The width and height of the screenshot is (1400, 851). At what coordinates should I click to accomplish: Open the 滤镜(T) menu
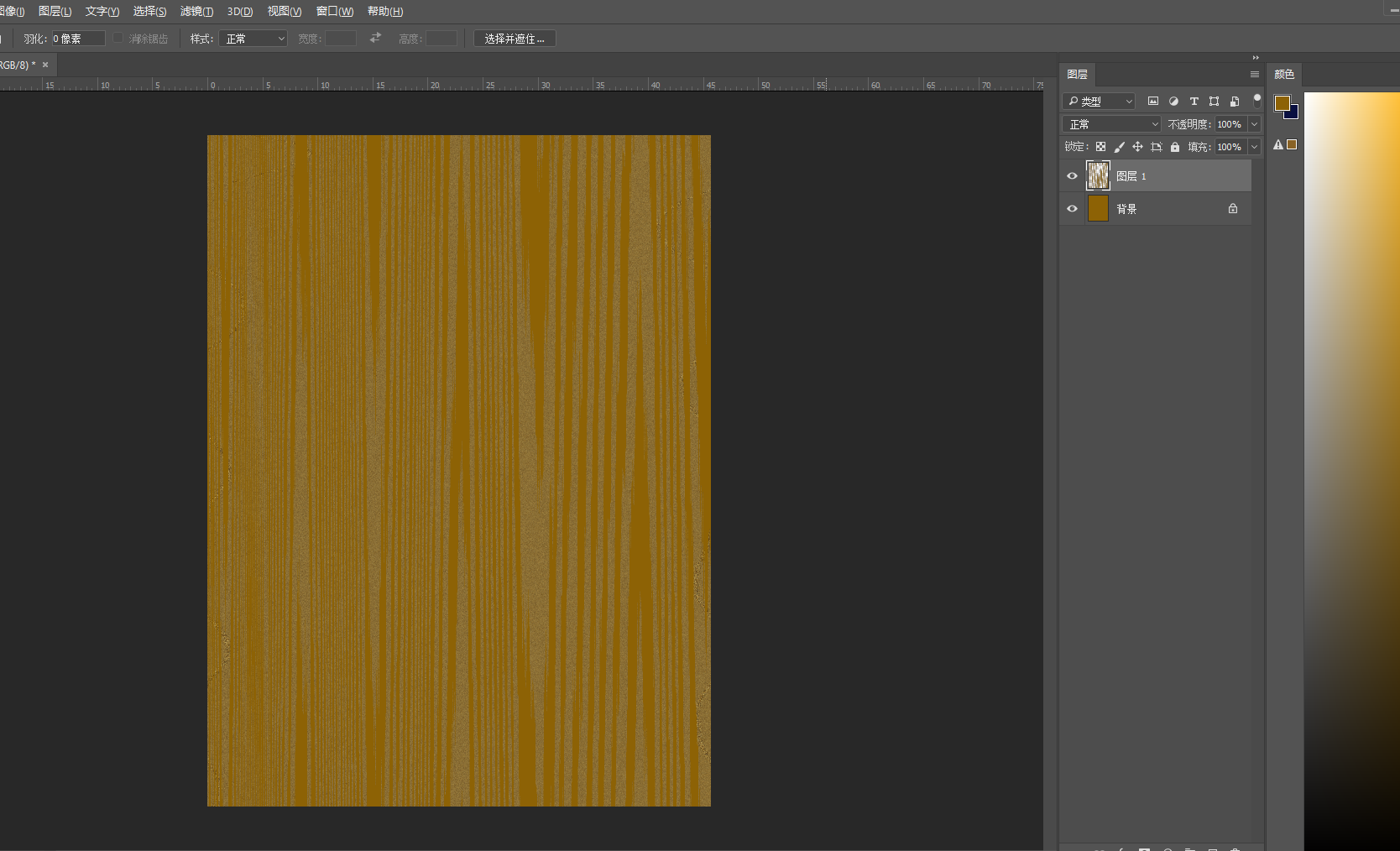click(197, 11)
